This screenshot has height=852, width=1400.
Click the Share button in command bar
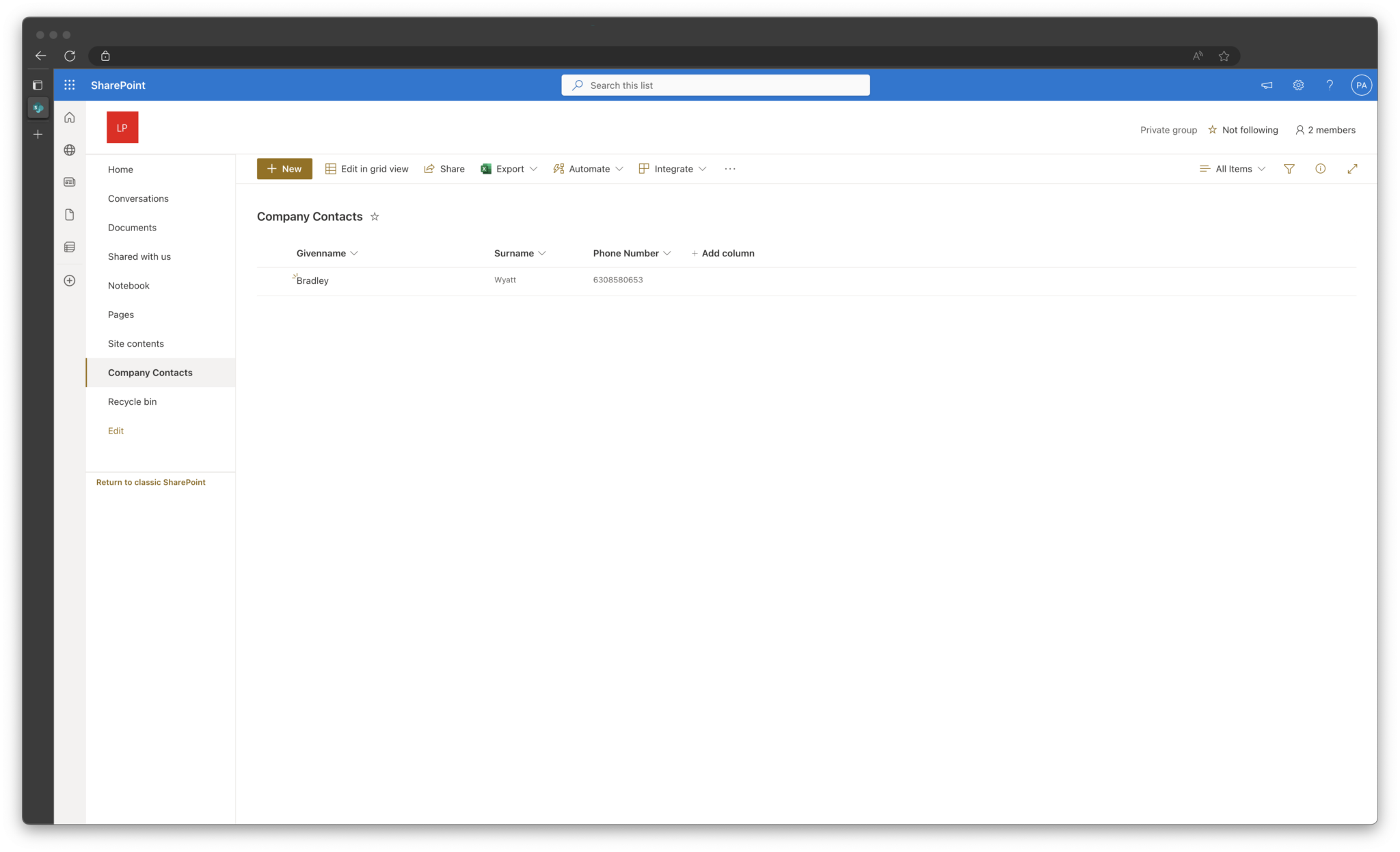tap(444, 169)
